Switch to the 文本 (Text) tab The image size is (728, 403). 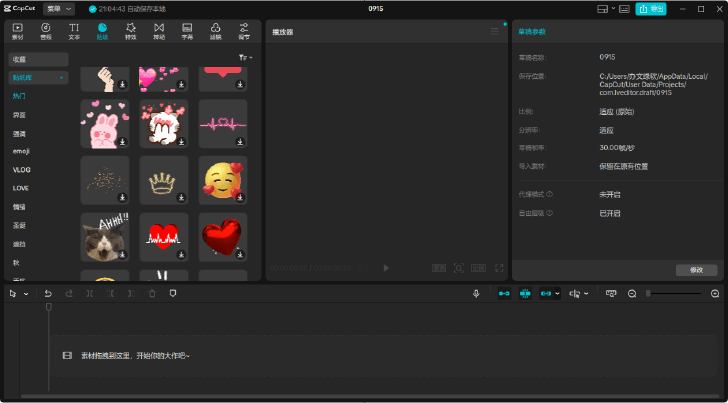click(x=74, y=30)
